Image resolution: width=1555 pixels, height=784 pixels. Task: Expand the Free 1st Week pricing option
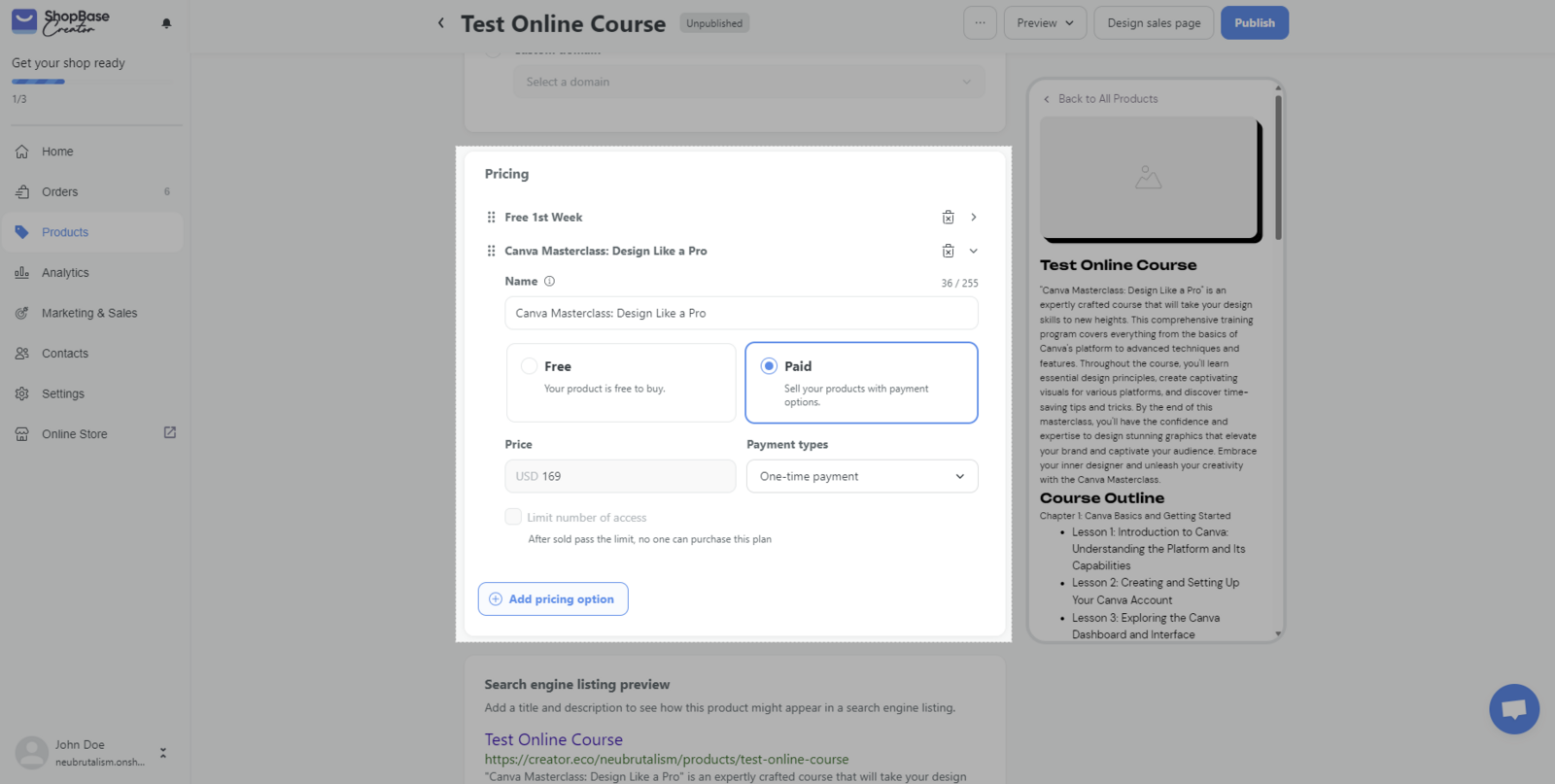pyautogui.click(x=974, y=218)
